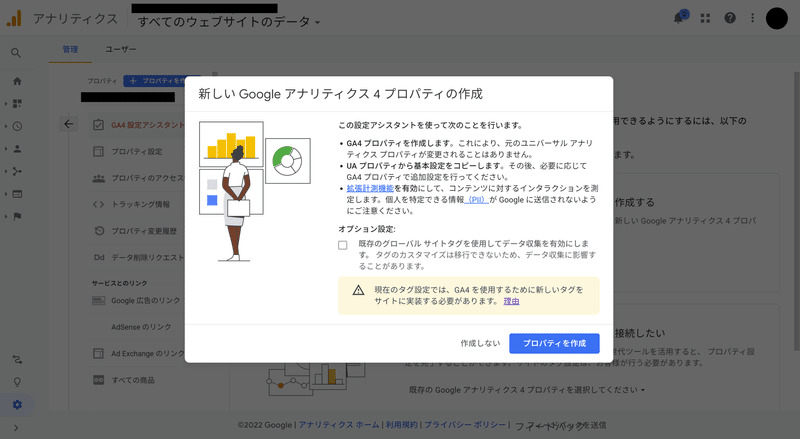Open the search icon in left sidebar
Screen dimensions: 800x439
[x=16, y=53]
